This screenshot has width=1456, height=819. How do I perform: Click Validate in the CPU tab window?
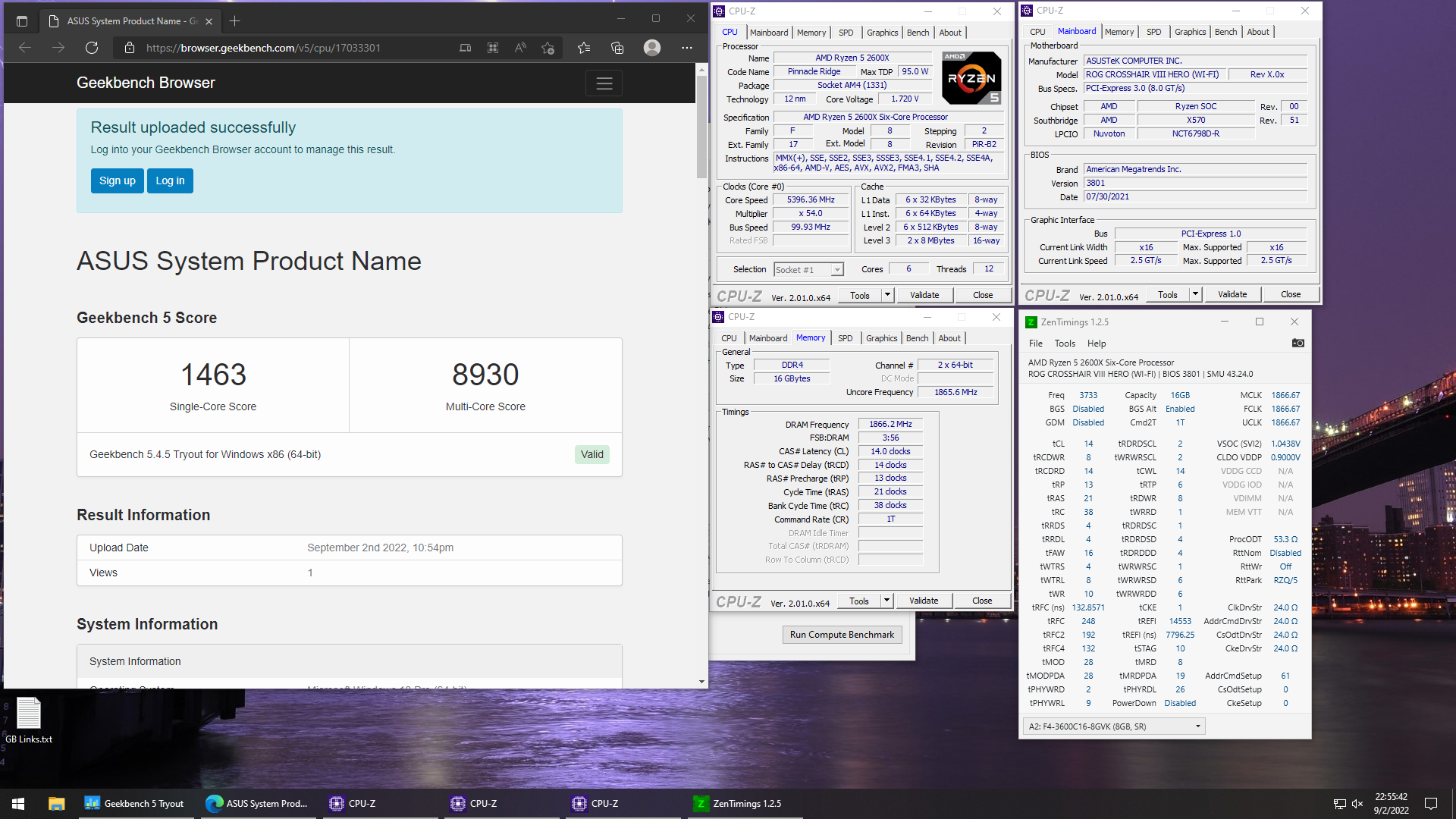(924, 295)
